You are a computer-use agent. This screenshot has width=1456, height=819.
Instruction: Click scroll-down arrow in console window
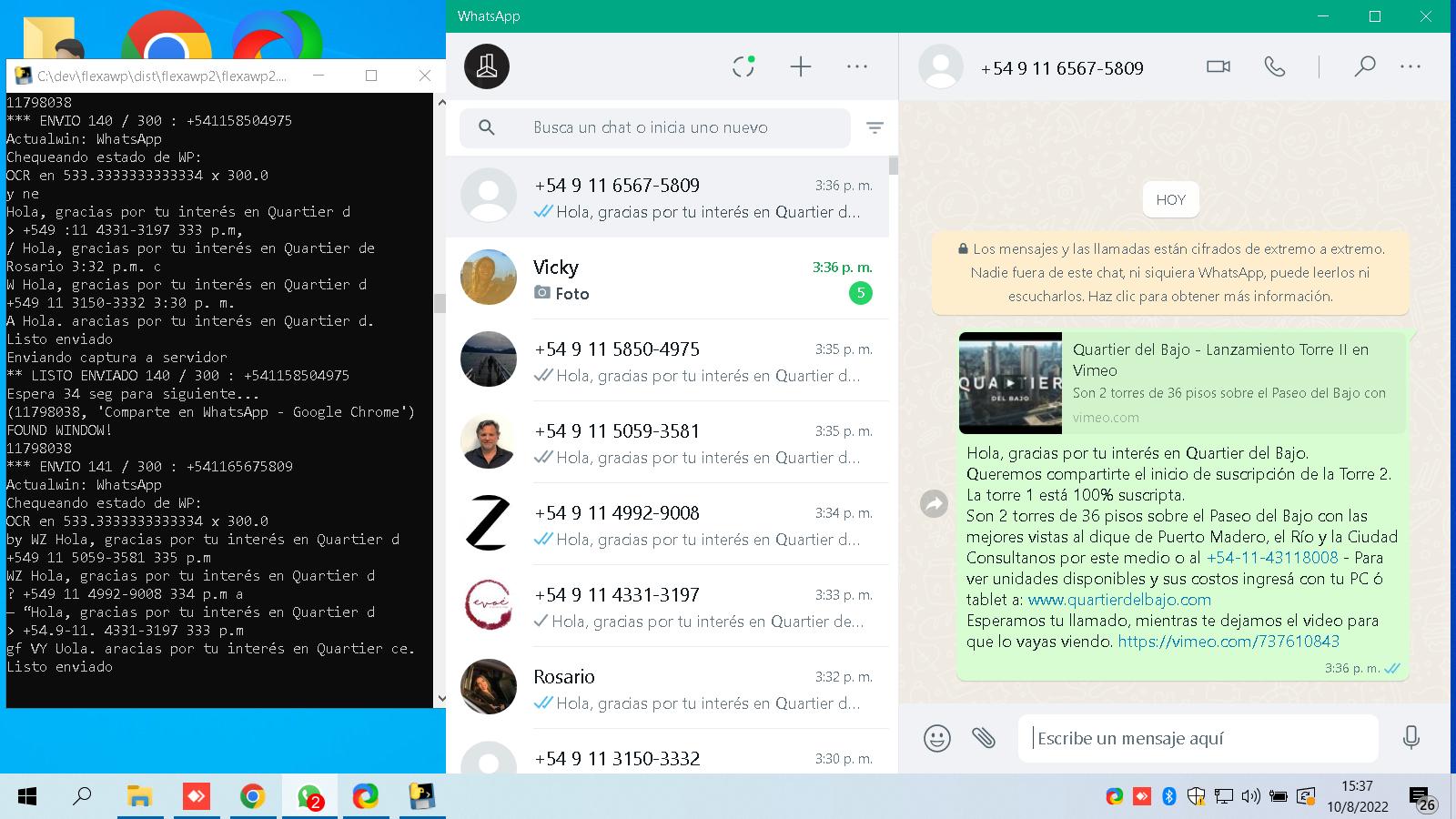441,699
